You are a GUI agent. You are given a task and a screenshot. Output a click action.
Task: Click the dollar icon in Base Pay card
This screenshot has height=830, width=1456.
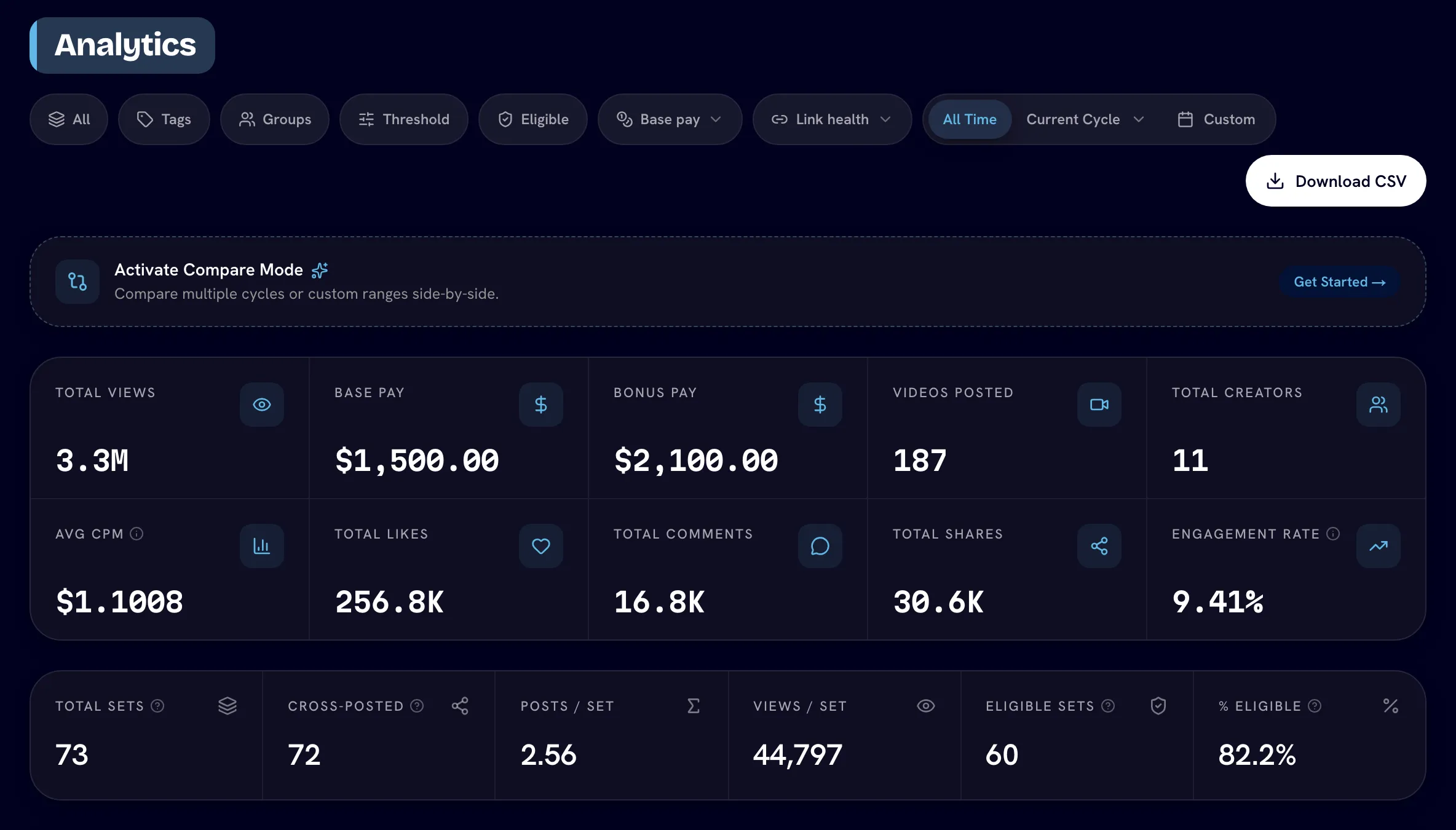[540, 405]
